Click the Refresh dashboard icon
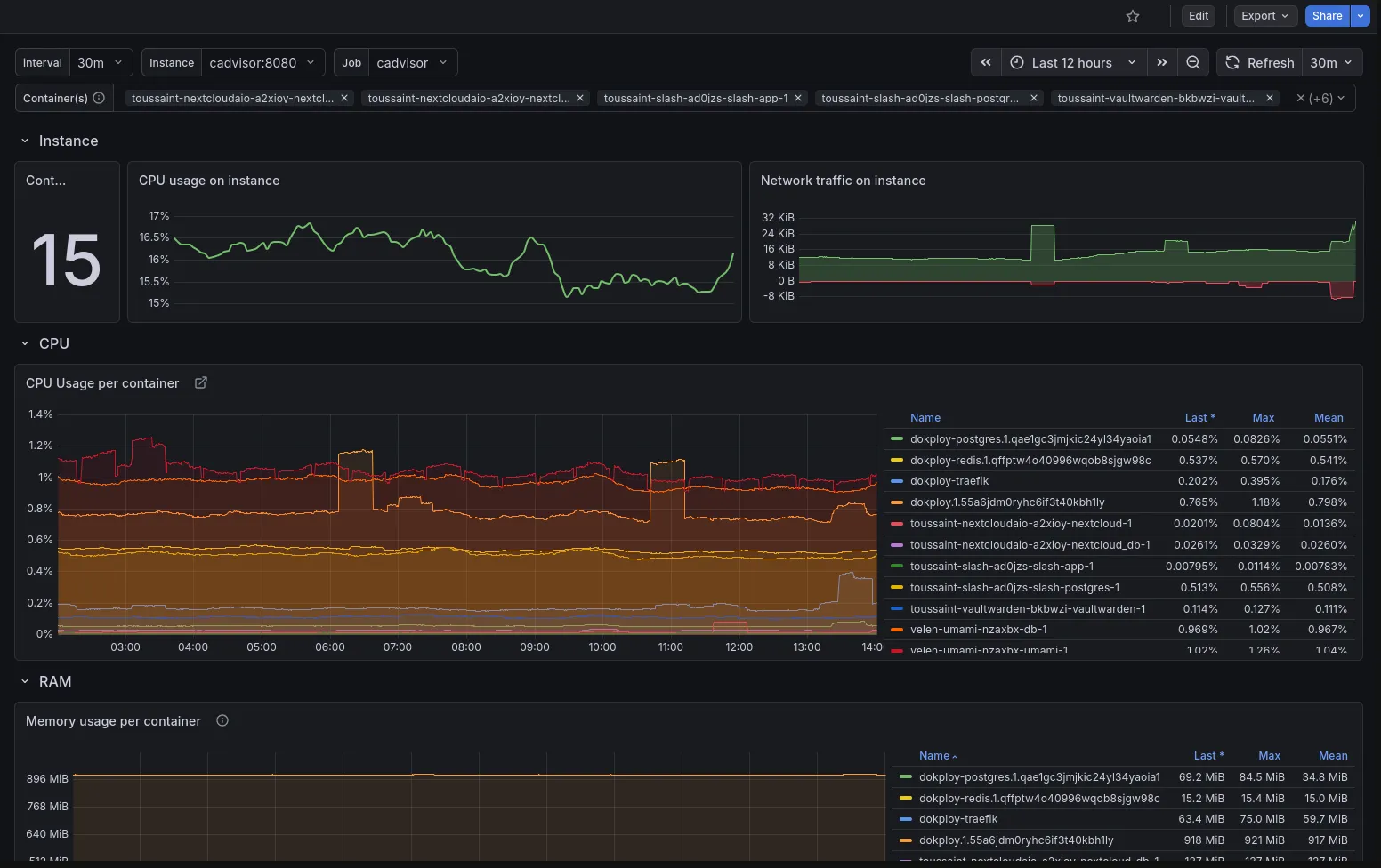Viewport: 1381px width, 868px height. pos(1232,62)
